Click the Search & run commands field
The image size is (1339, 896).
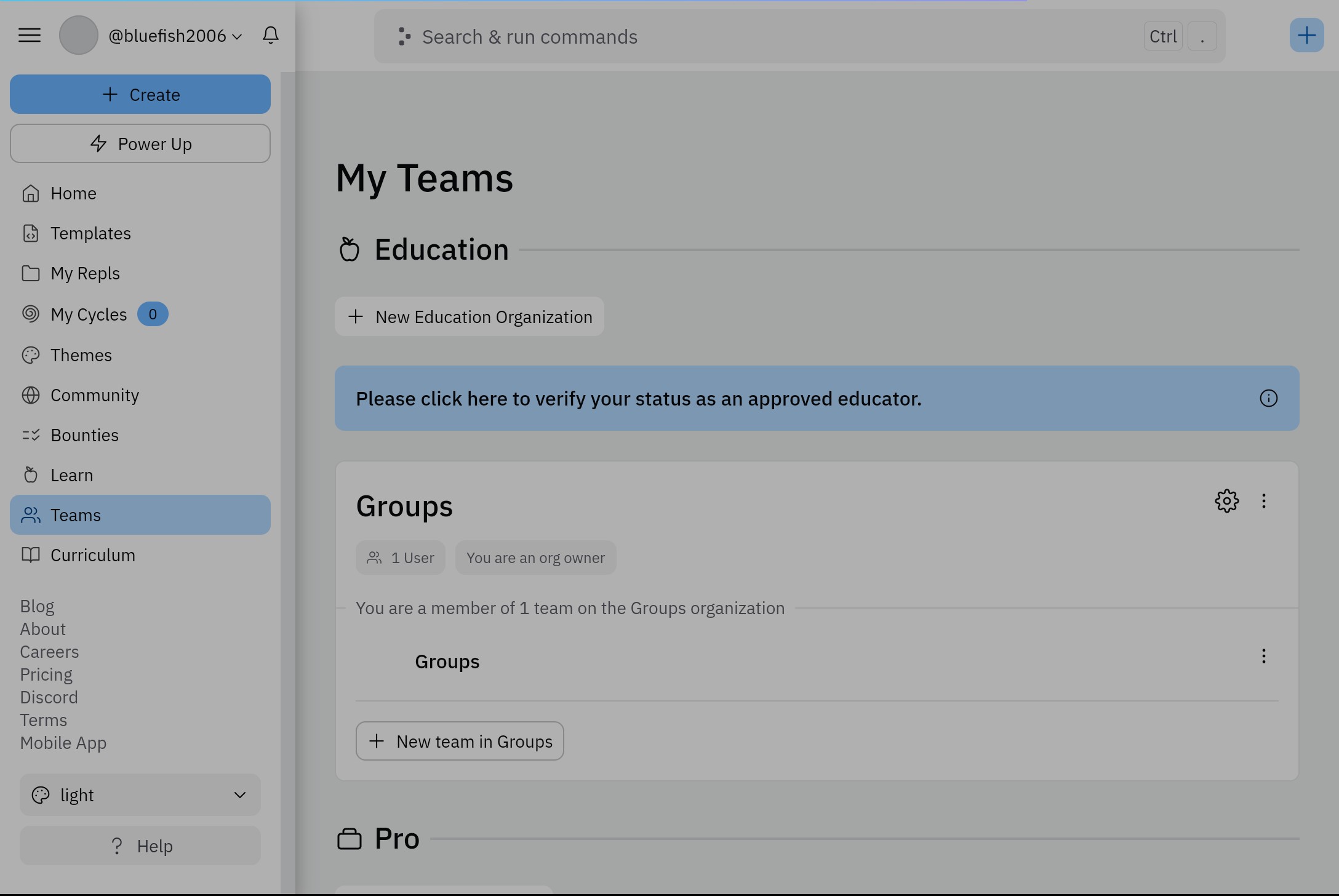click(x=763, y=37)
